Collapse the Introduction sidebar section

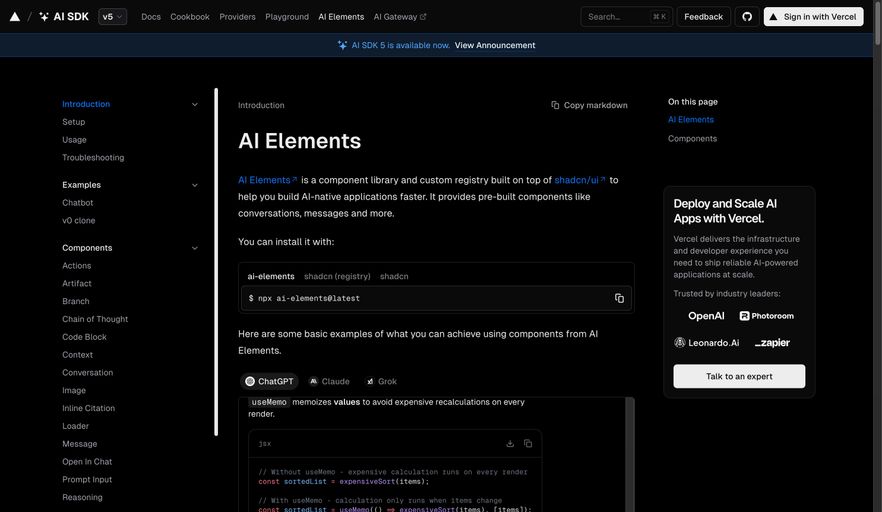[195, 104]
